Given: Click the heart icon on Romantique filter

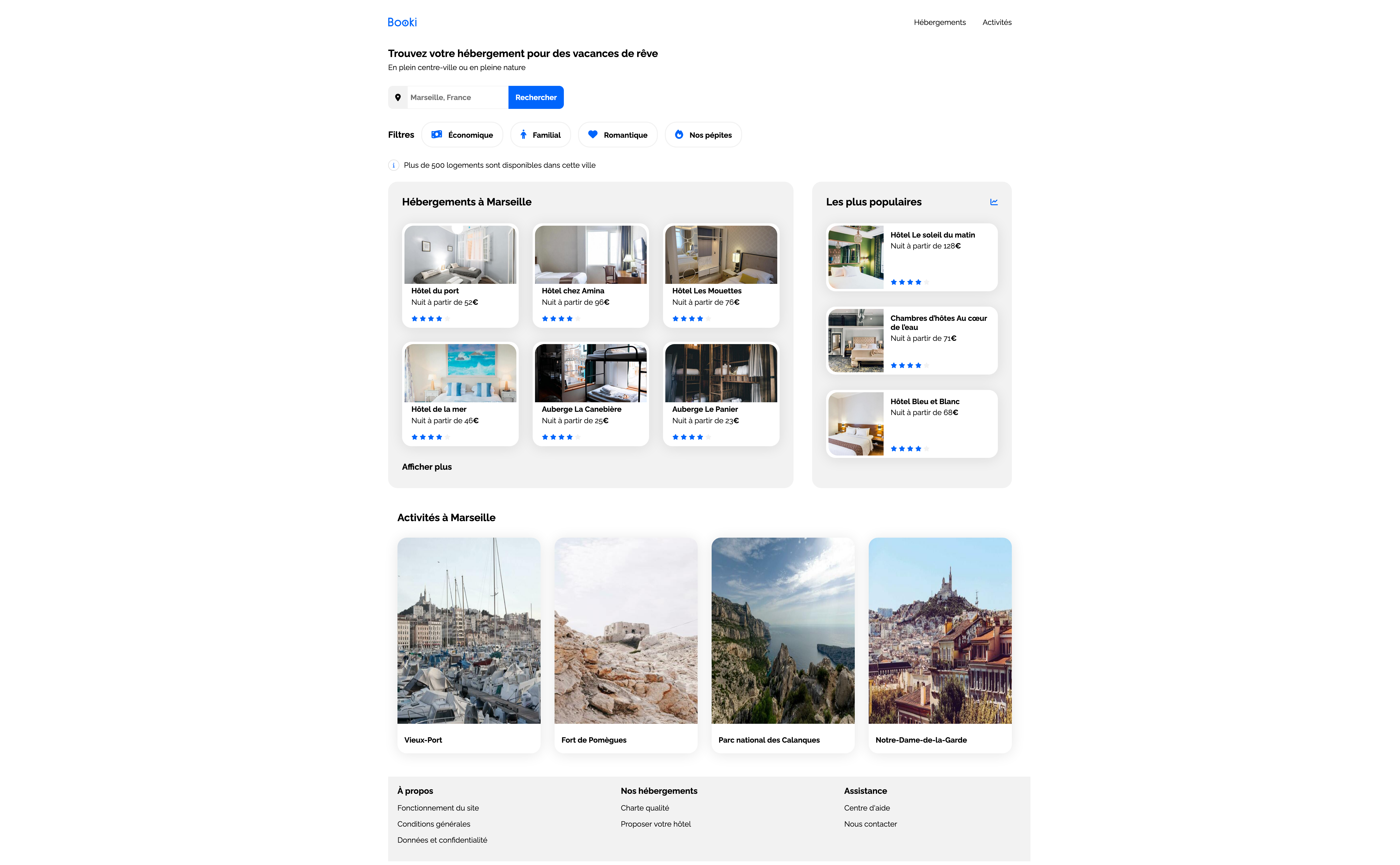Looking at the screenshot, I should coord(593,134).
